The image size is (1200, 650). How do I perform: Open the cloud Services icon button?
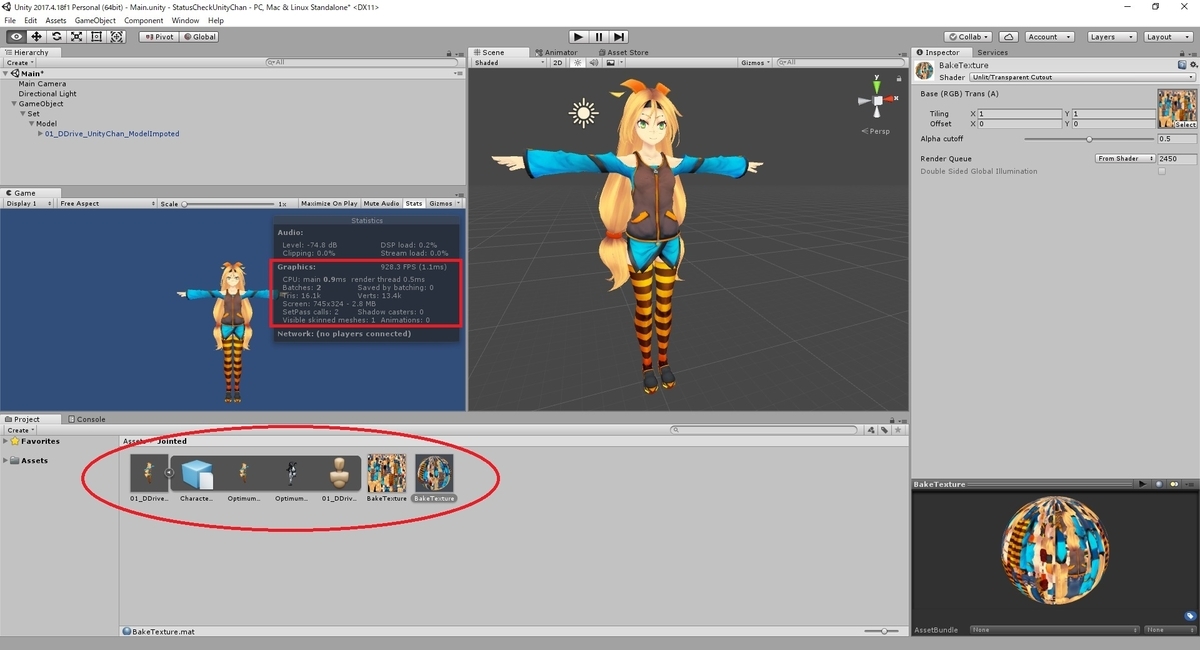click(1009, 37)
